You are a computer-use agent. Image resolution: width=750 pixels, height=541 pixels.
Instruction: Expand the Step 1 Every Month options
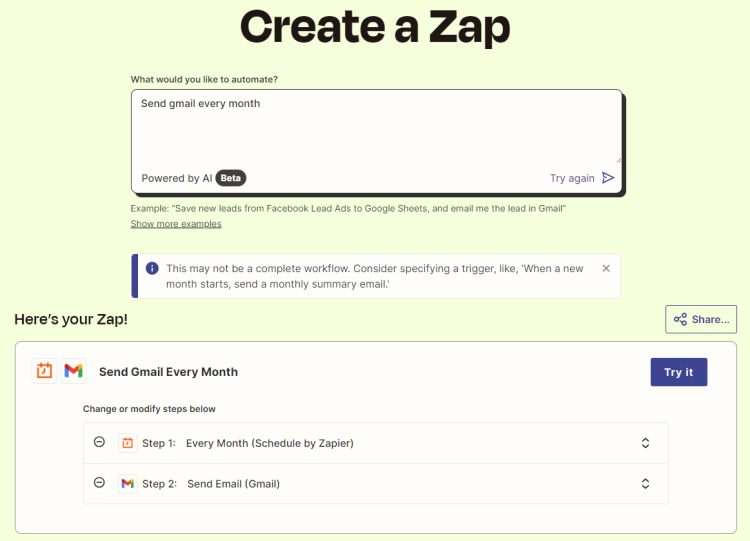click(x=645, y=443)
